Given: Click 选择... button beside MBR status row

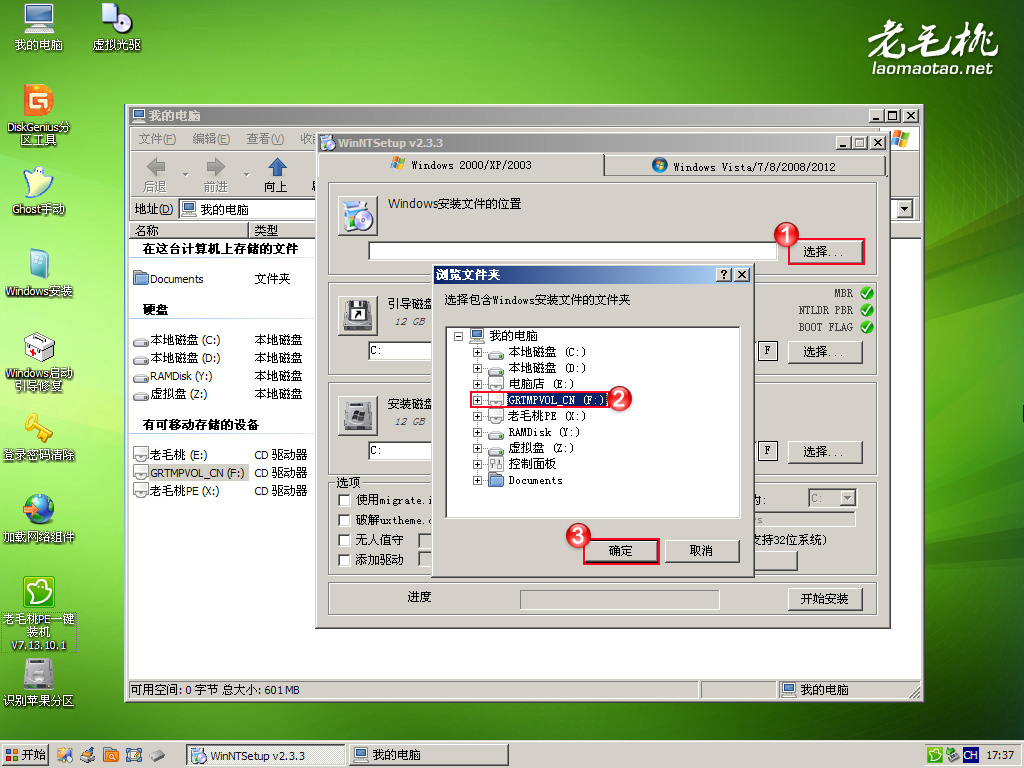Looking at the screenshot, I should 824,352.
